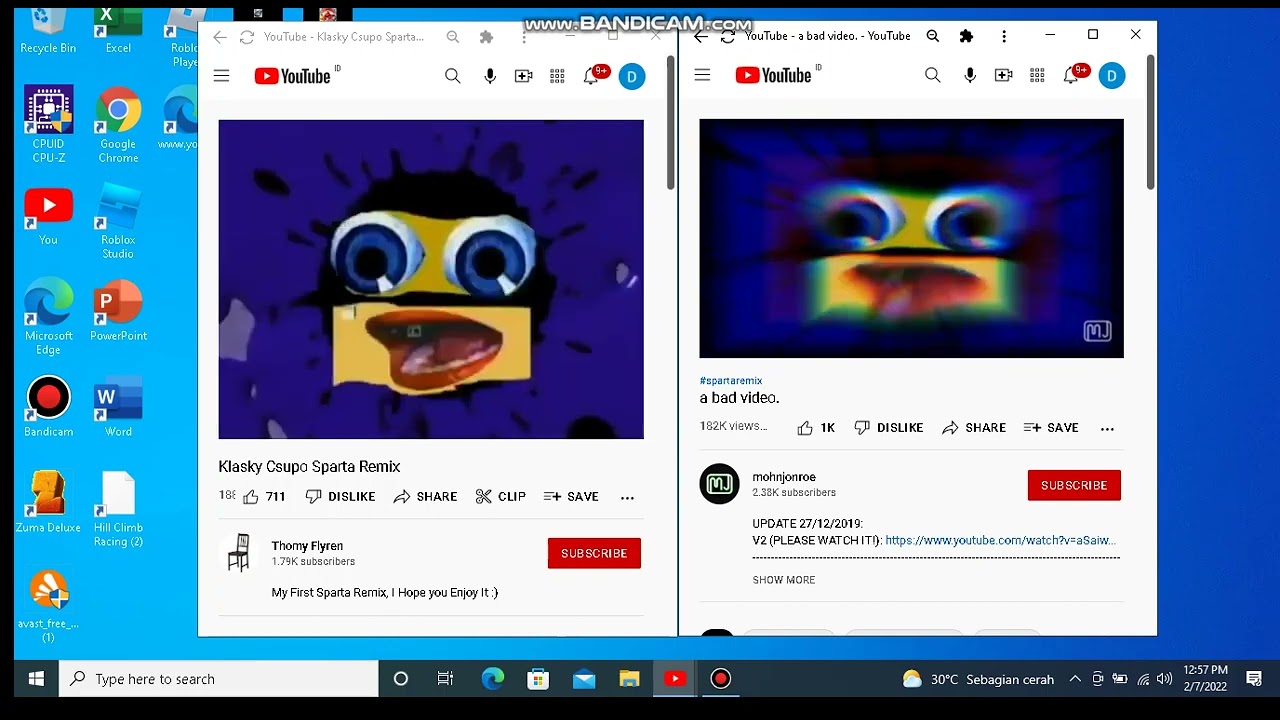Start voice search in Klasky Csupo window
The height and width of the screenshot is (720, 1280).
click(490, 76)
